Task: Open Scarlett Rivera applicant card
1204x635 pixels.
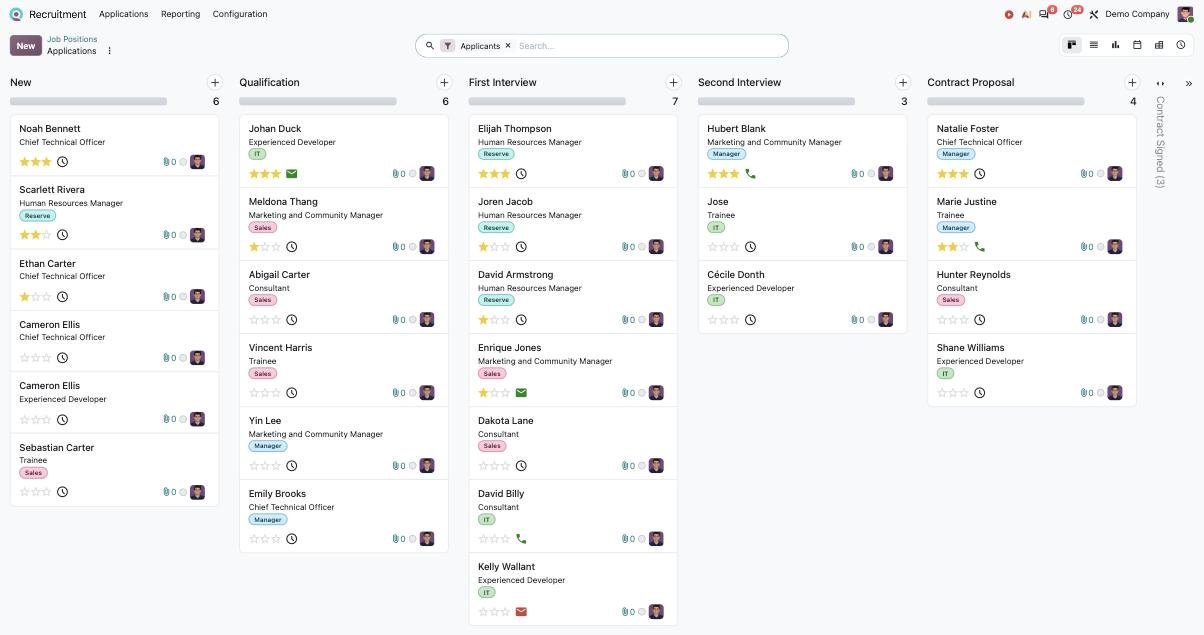Action: point(114,213)
